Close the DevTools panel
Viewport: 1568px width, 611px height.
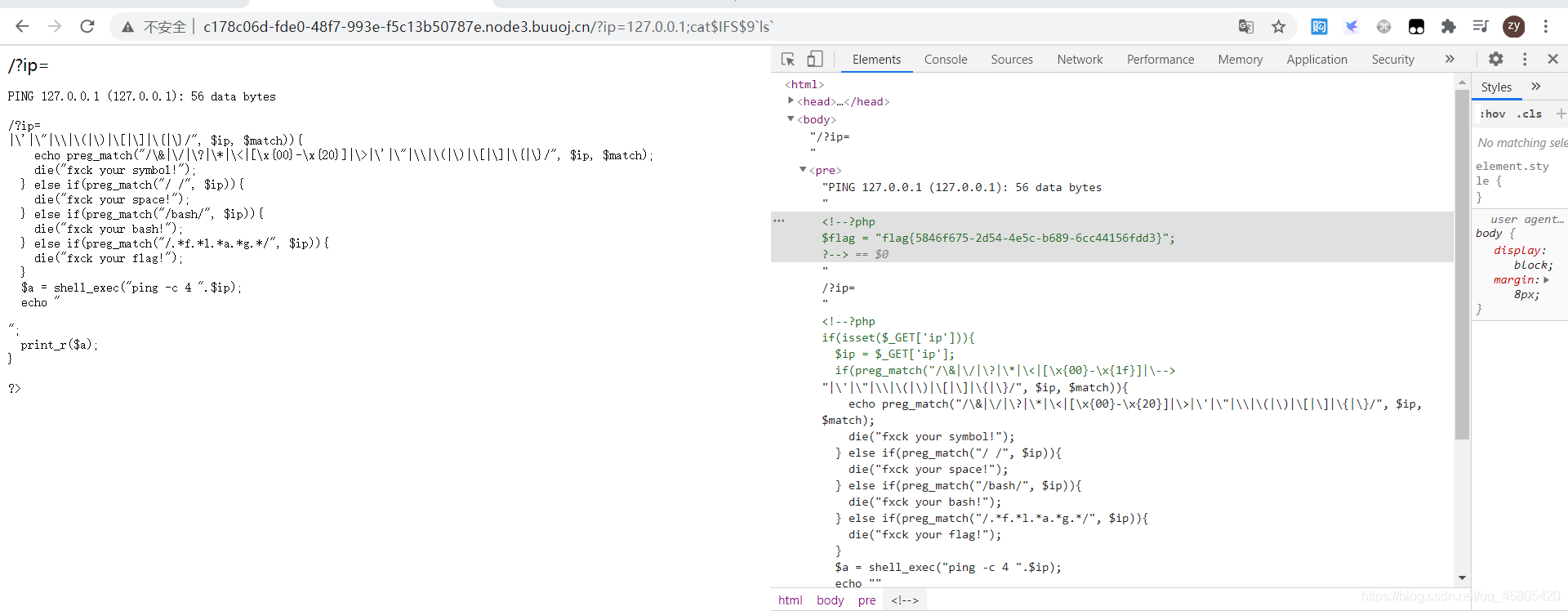pyautogui.click(x=1553, y=59)
